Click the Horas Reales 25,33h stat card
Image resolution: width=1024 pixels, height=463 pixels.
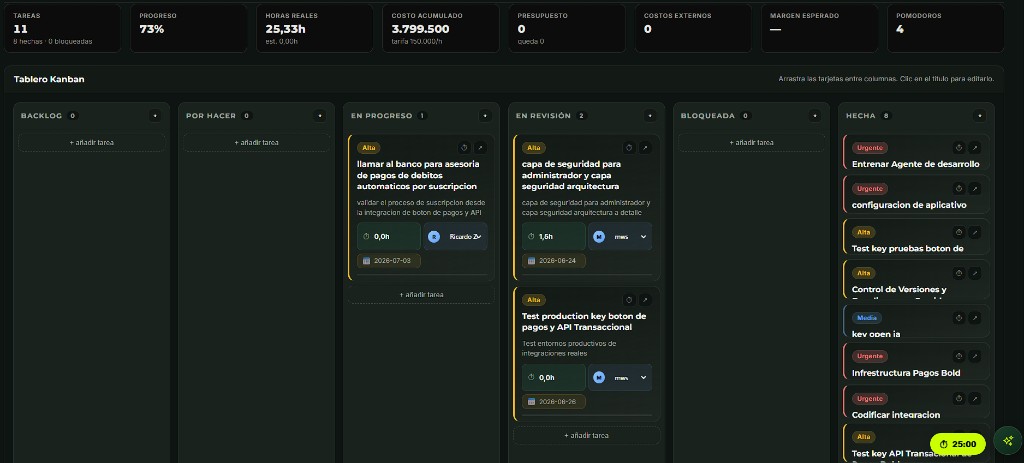(x=315, y=28)
